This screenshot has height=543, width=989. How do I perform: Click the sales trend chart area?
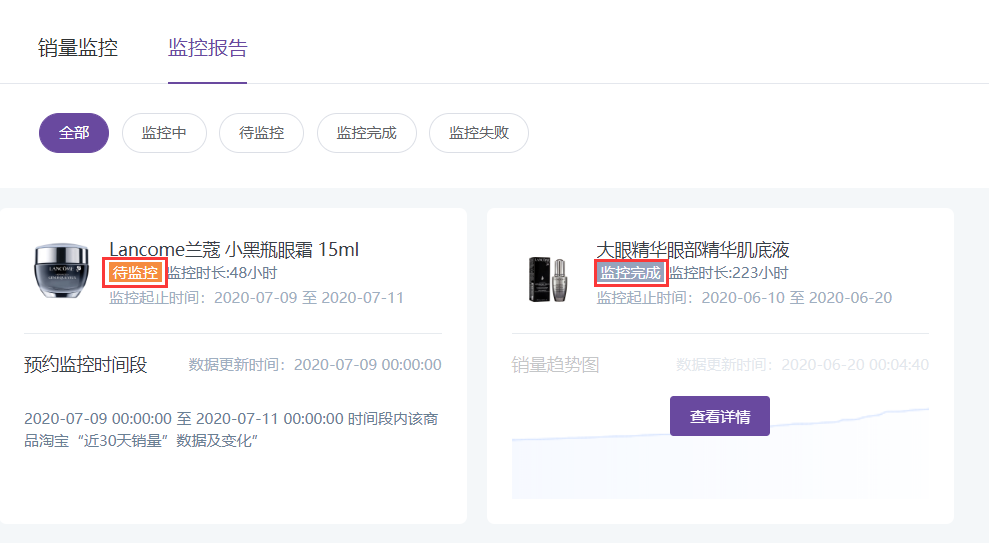pos(720,454)
